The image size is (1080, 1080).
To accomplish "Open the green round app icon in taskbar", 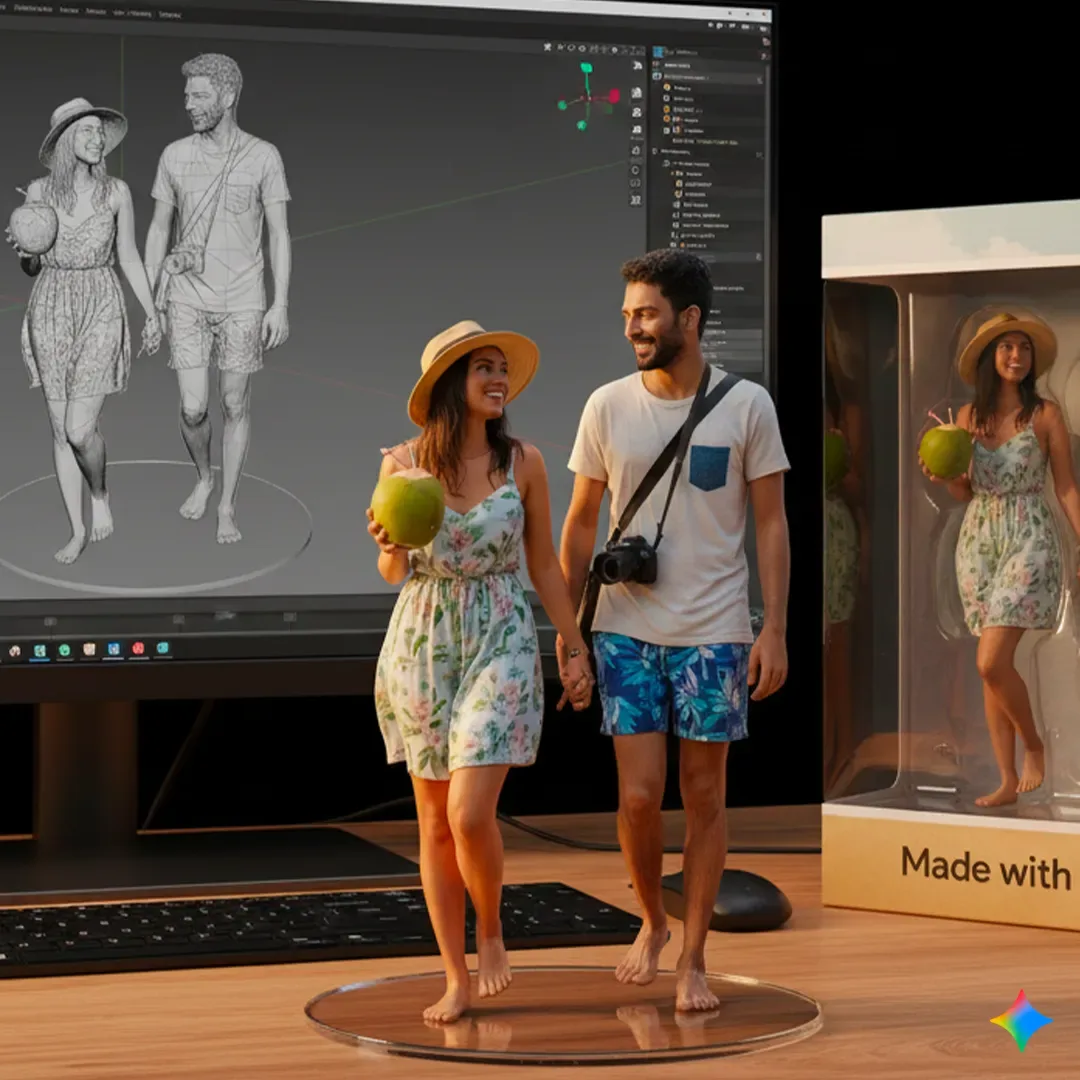I will click(64, 650).
